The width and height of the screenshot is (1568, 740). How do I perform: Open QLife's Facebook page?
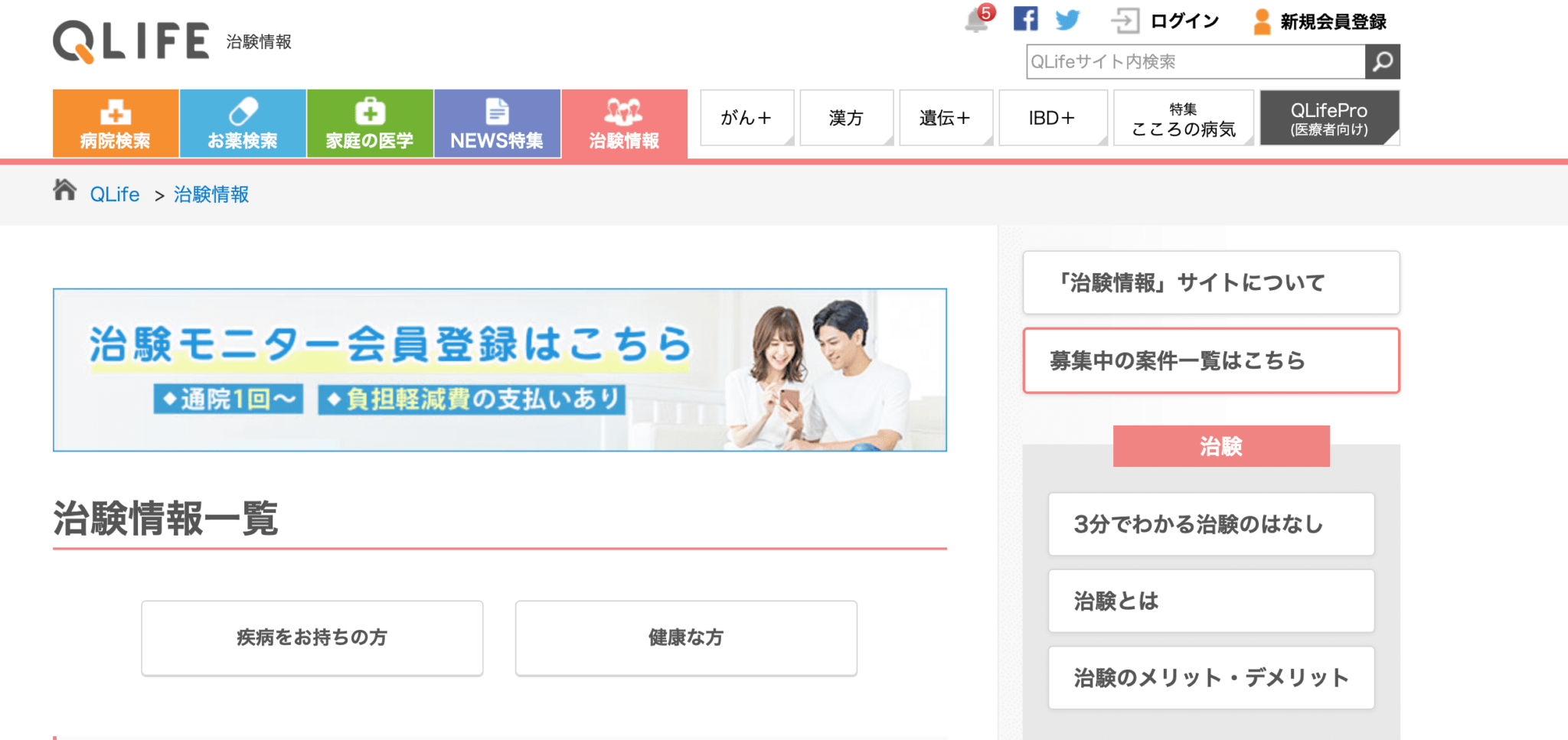click(1025, 19)
